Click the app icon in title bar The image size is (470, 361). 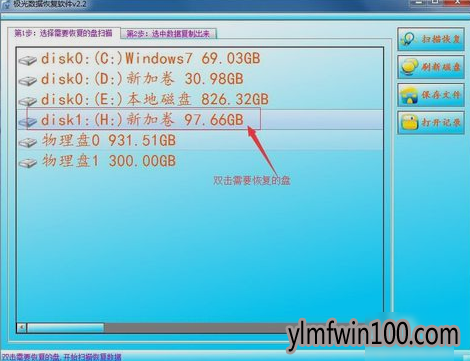coord(7,4)
